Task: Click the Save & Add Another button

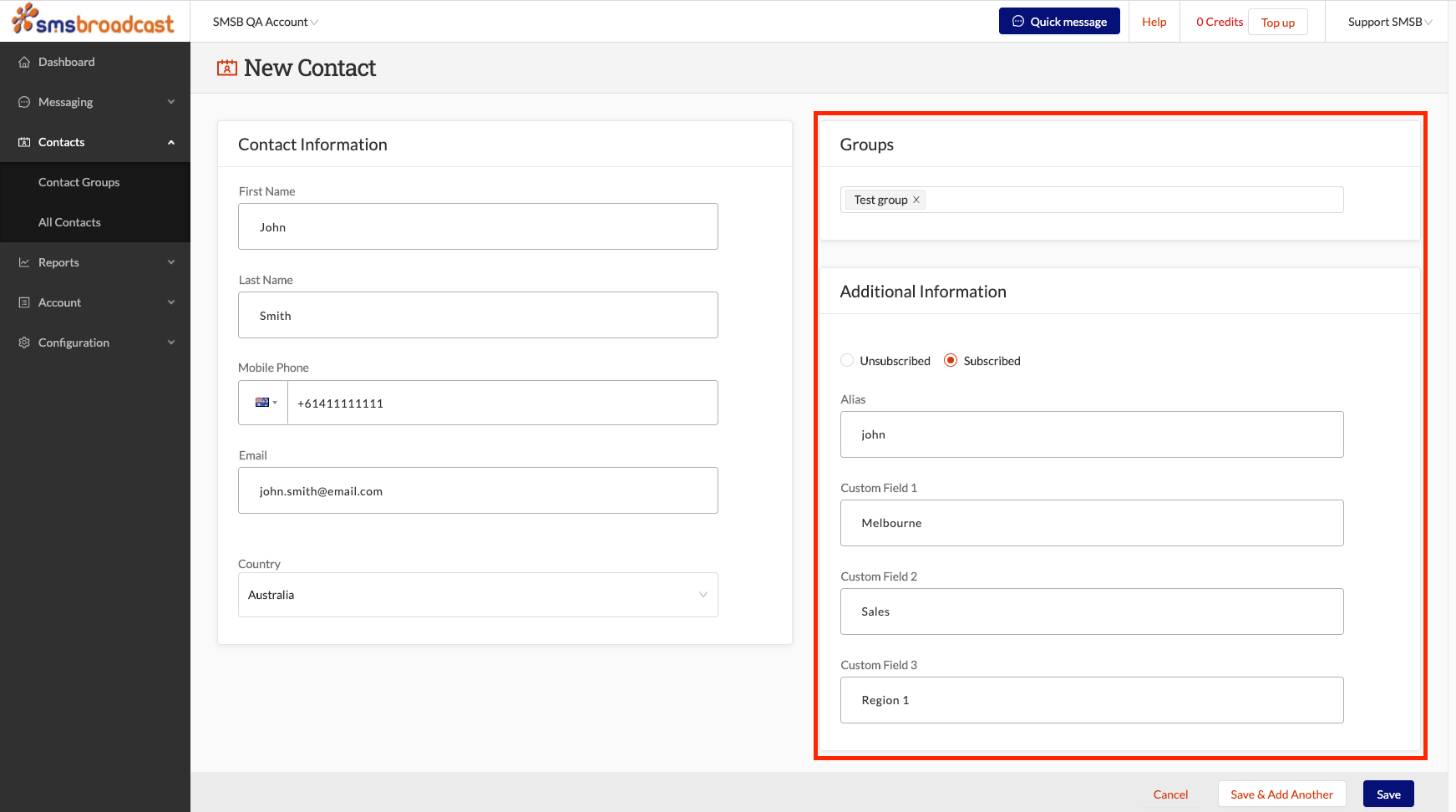Action: [x=1281, y=794]
